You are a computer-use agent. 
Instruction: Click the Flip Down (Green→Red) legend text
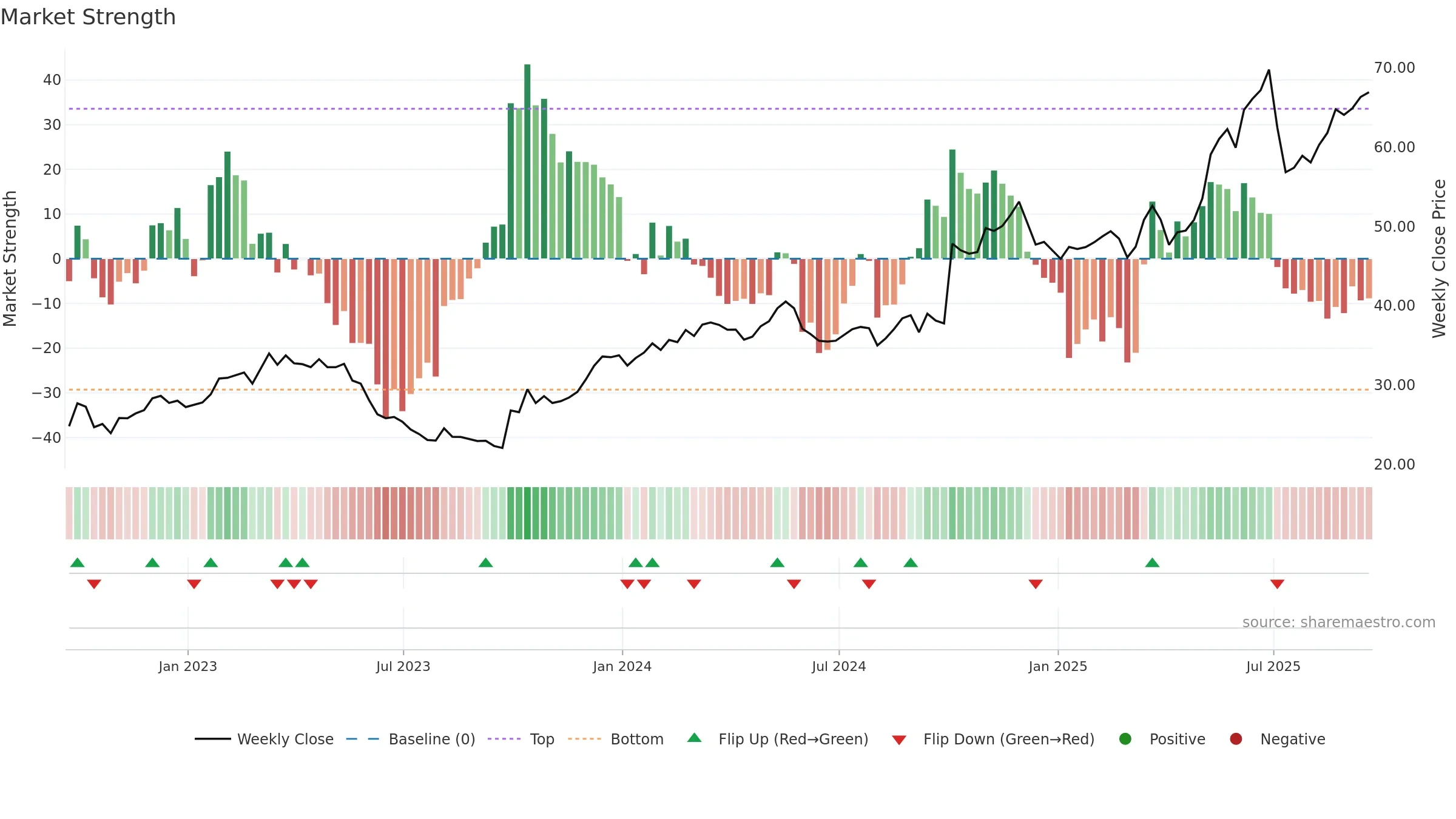pyautogui.click(x=1009, y=739)
